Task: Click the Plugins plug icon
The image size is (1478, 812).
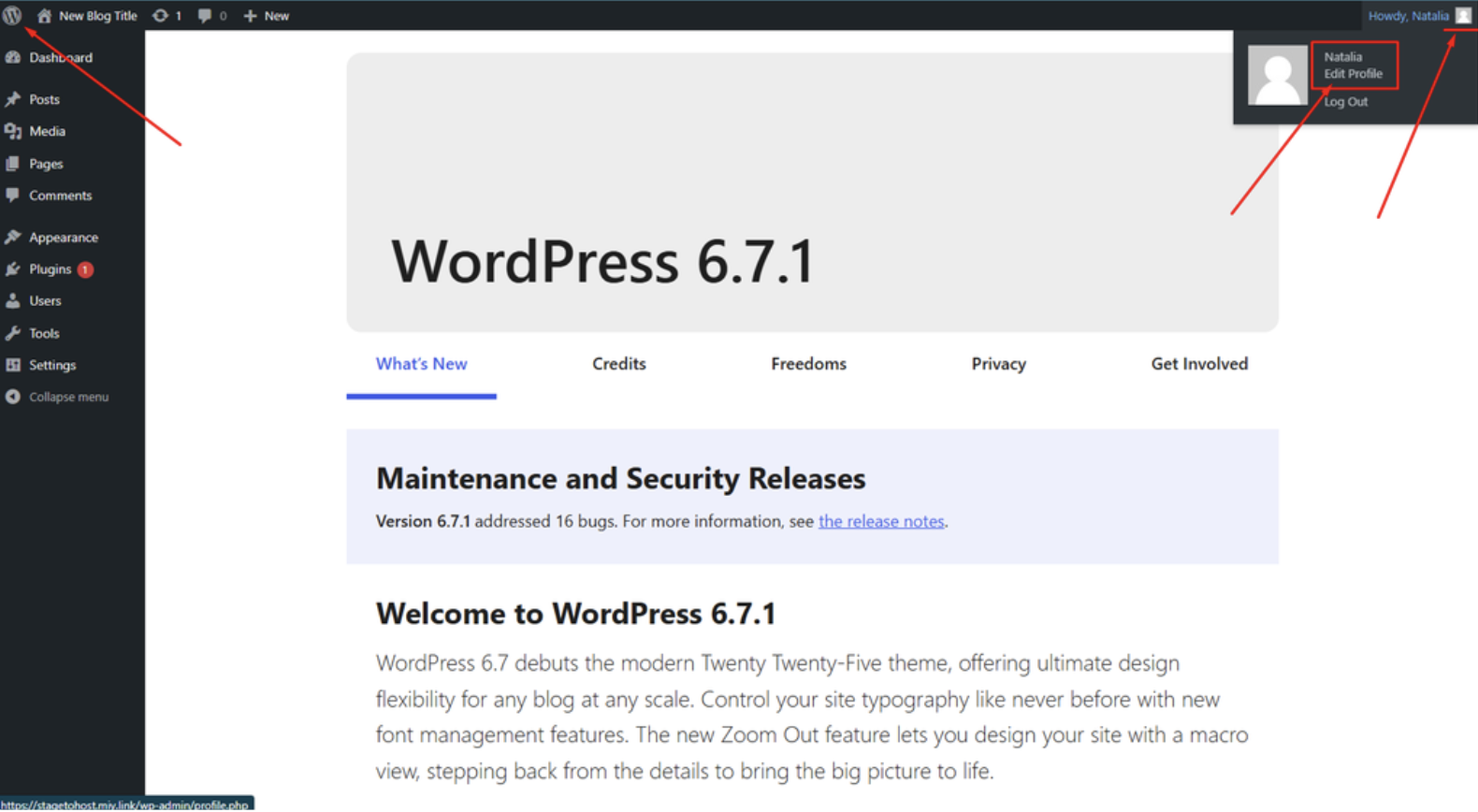Action: click(13, 269)
